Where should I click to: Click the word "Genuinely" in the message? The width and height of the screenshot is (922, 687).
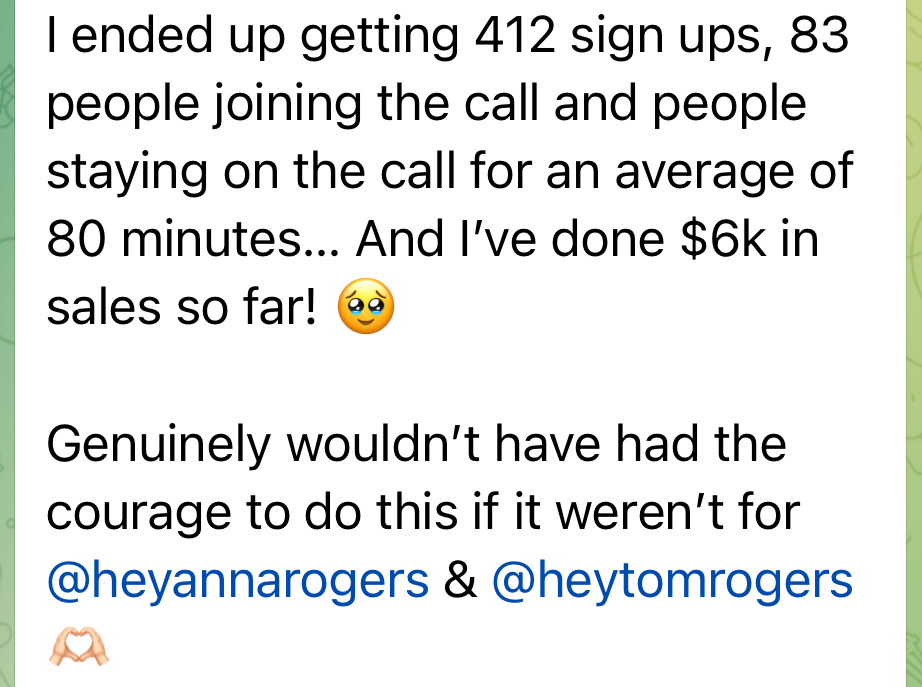(160, 445)
